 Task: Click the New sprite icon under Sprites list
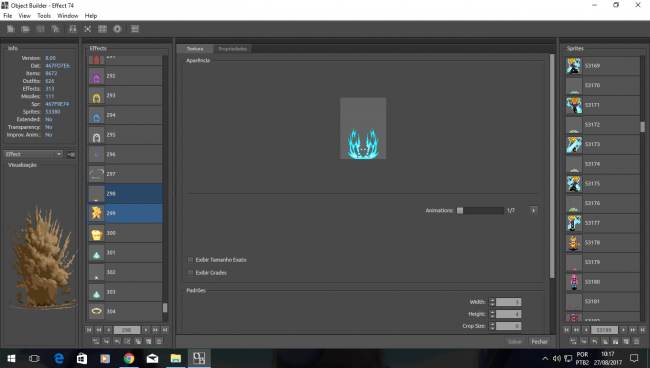pyautogui.click(x=626, y=341)
